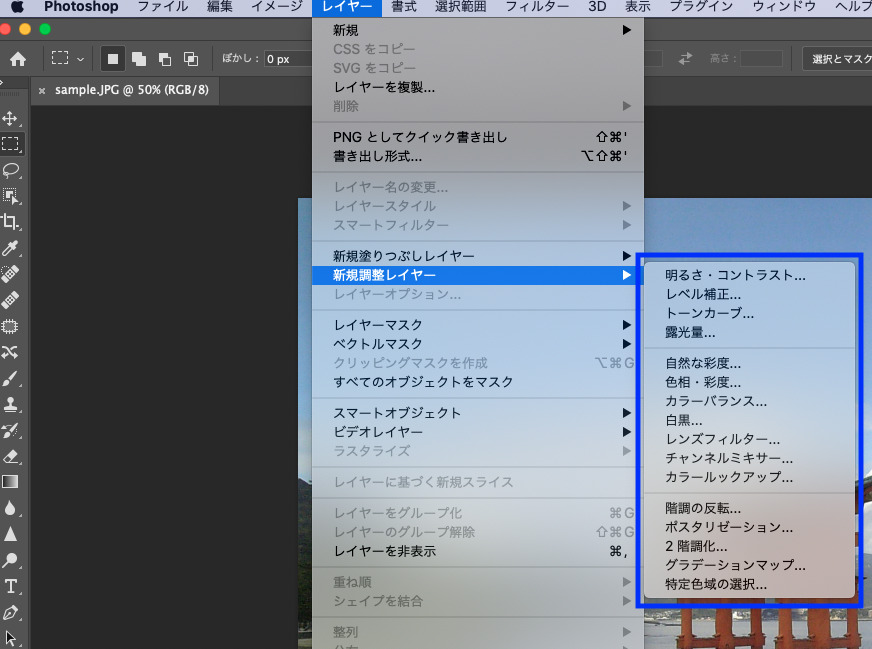872x649 pixels.
Task: Select the Brush tool
Action: pos(10,379)
